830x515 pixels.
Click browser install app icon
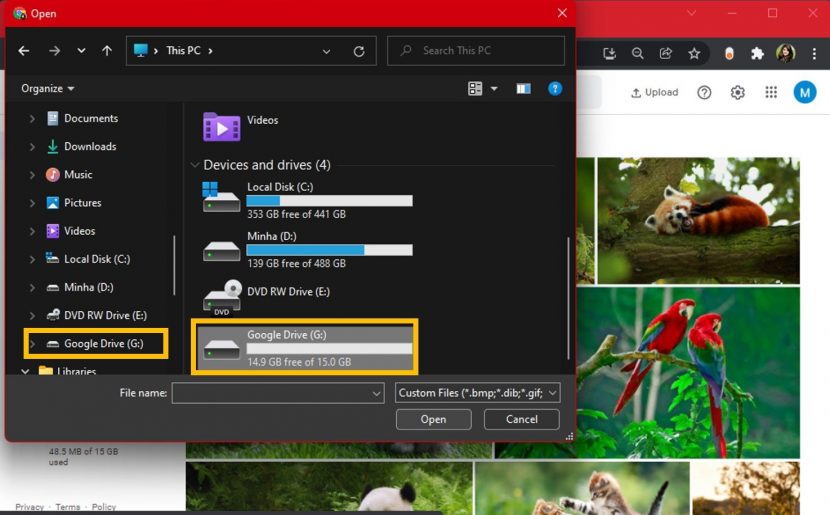(x=609, y=53)
